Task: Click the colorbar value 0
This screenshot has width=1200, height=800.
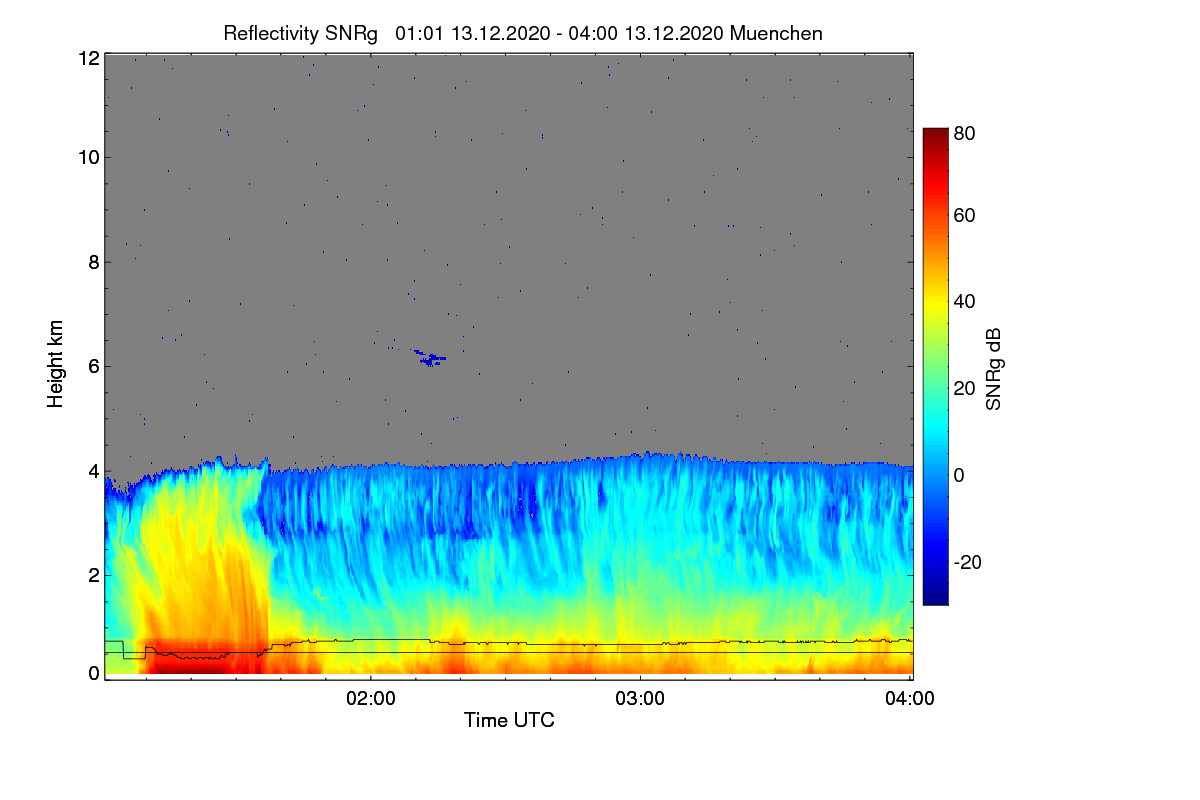Action: tap(958, 475)
